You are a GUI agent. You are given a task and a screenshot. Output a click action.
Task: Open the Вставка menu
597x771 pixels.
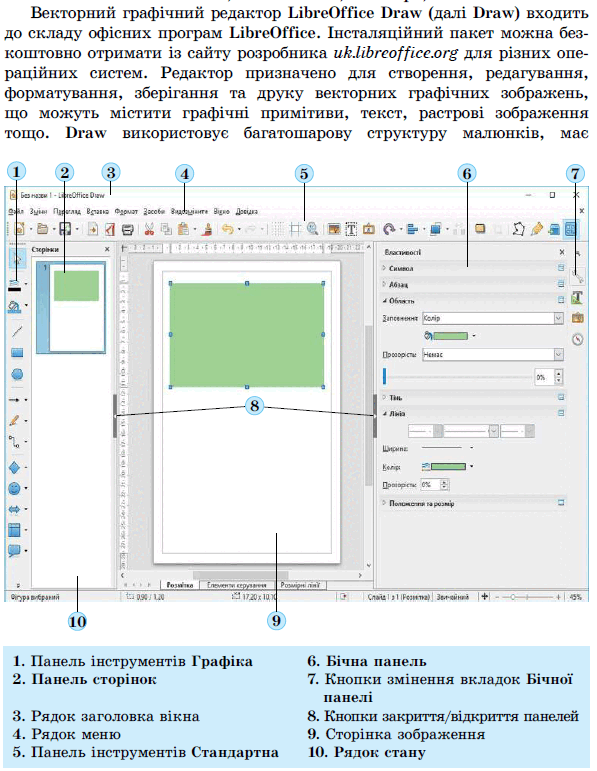click(97, 211)
